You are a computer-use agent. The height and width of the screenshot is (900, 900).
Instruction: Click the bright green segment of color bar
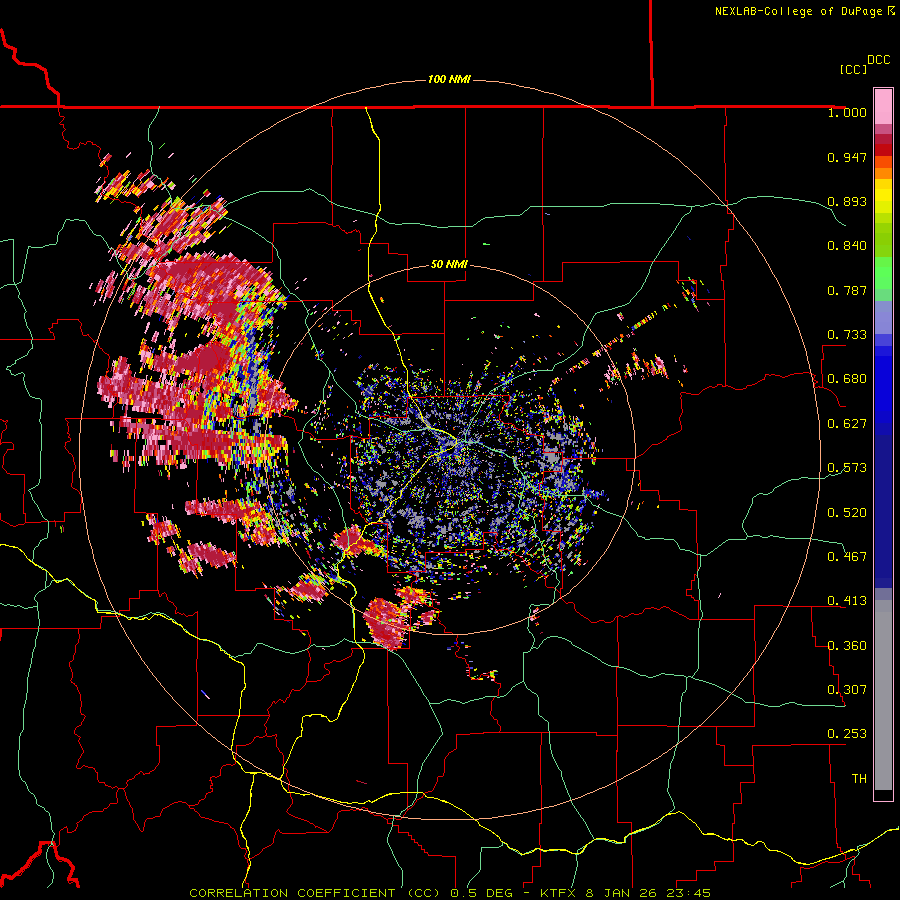click(883, 272)
